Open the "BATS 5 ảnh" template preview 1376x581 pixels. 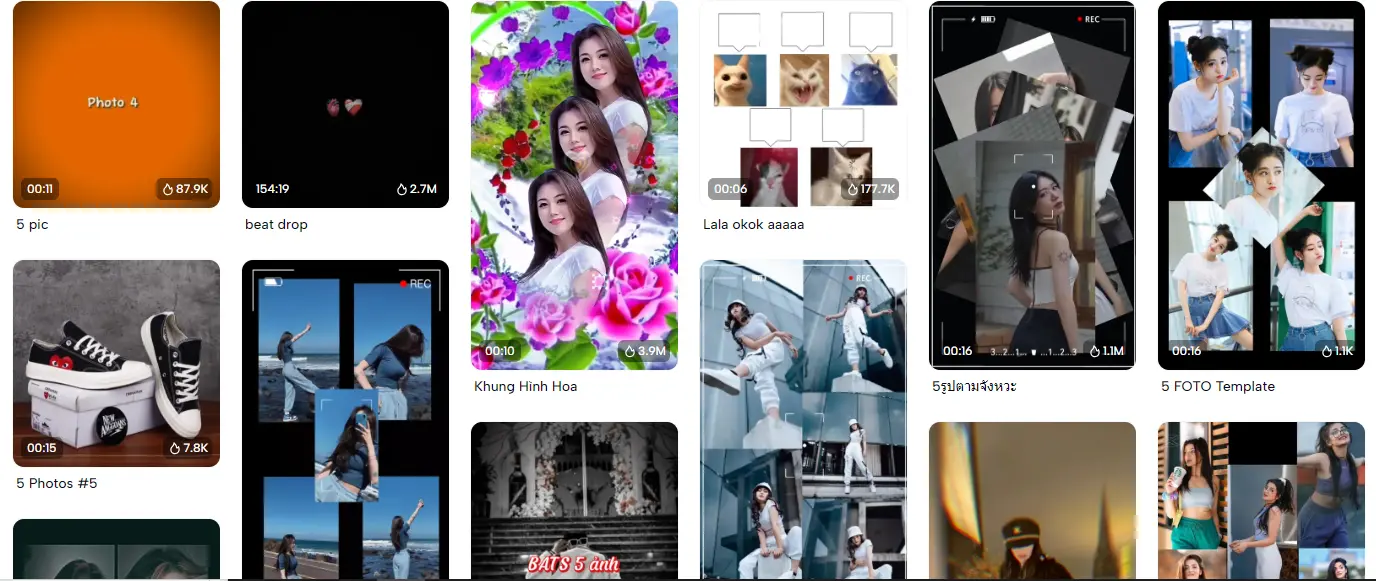[574, 500]
